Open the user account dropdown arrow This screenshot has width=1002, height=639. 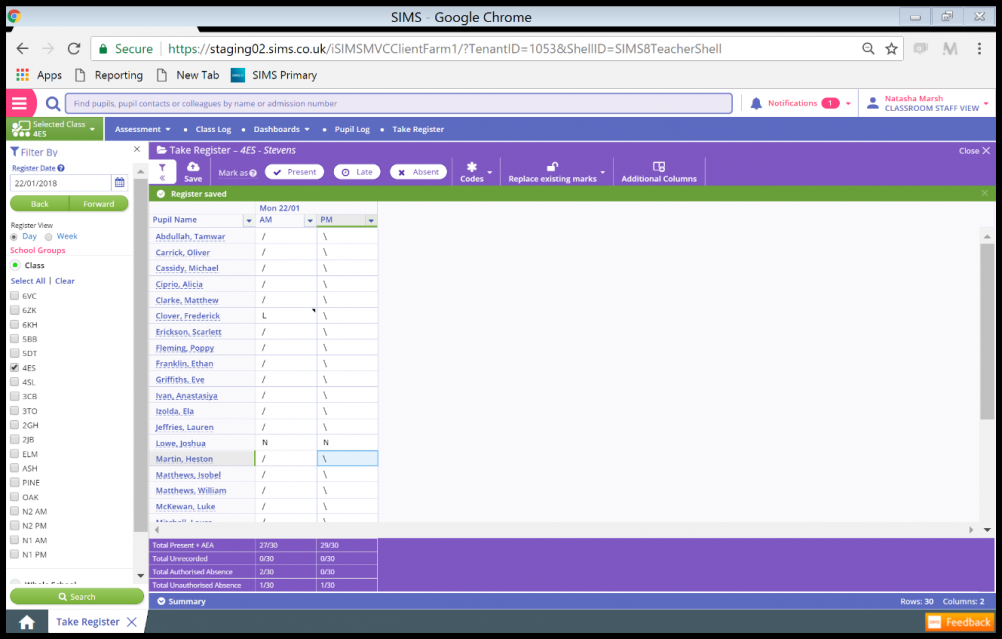point(986,104)
